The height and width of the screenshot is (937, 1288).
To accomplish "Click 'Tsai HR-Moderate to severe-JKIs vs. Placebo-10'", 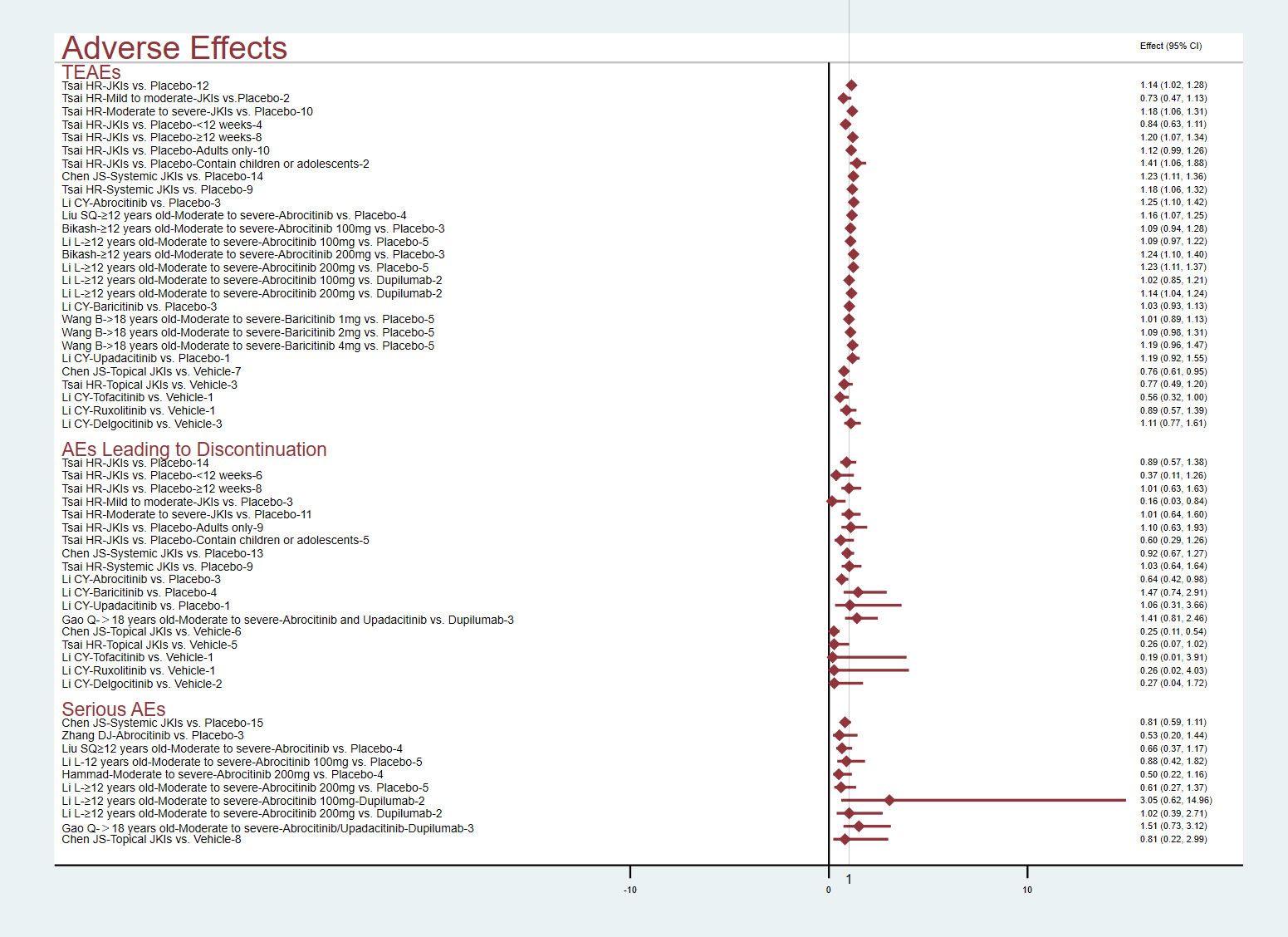I will (188, 111).
